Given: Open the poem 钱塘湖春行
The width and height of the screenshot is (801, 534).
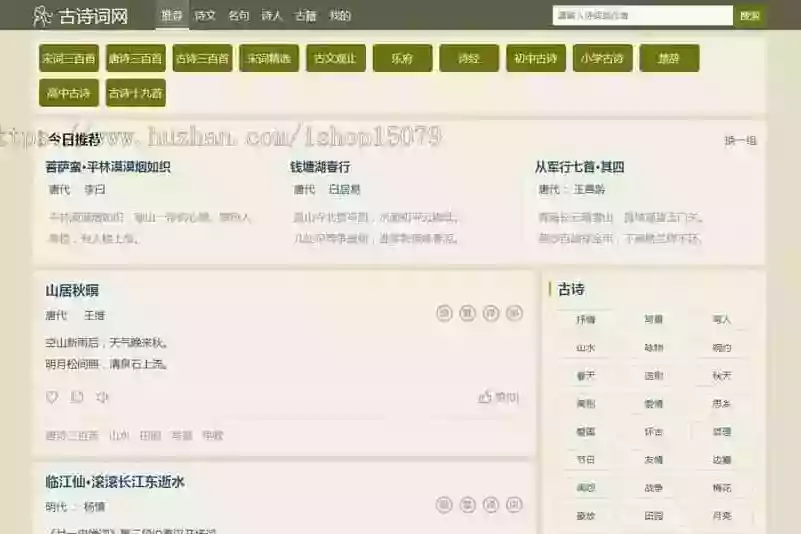Looking at the screenshot, I should 320,167.
